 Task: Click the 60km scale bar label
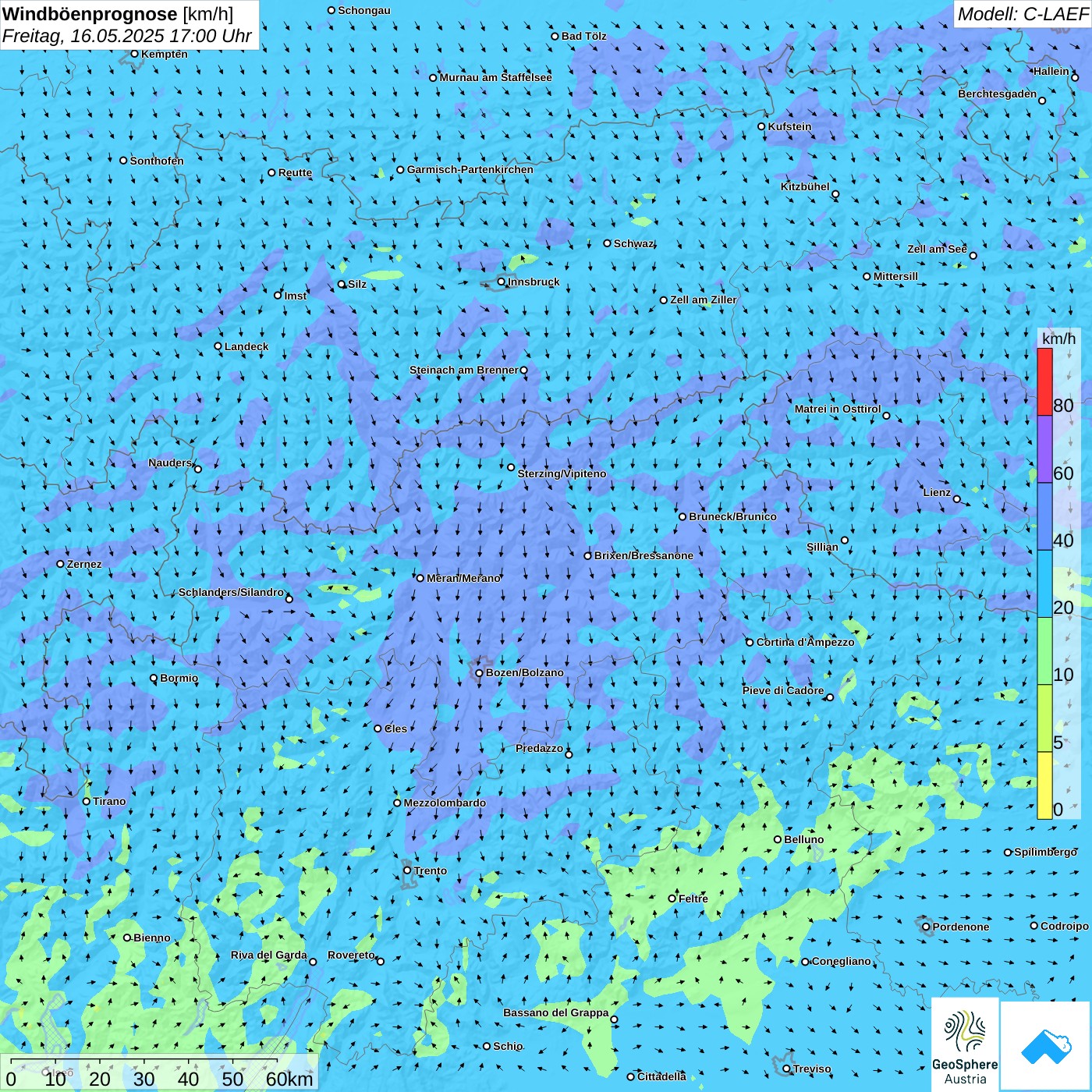(289, 1079)
